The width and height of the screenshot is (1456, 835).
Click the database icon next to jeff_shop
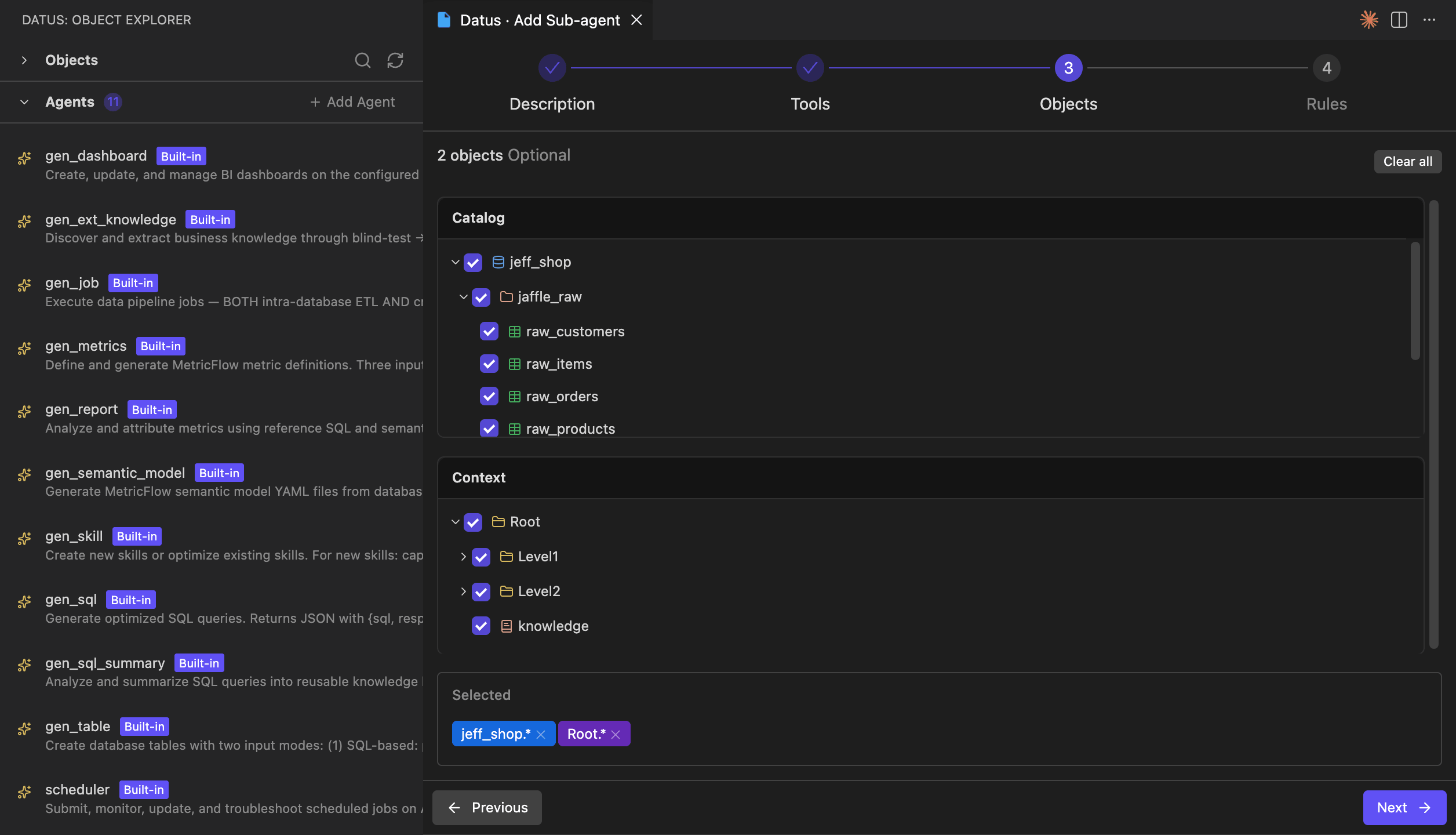coord(498,262)
